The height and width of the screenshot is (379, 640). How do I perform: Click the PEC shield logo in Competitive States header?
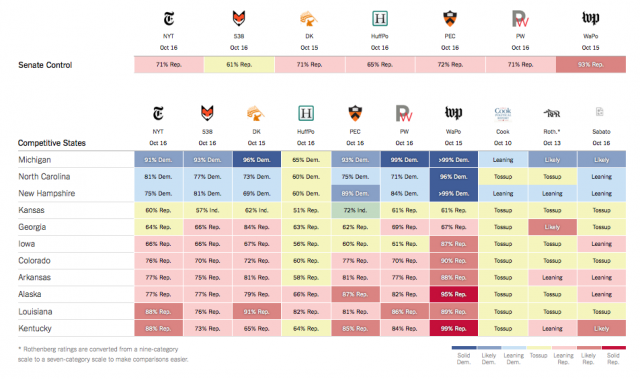point(355,113)
